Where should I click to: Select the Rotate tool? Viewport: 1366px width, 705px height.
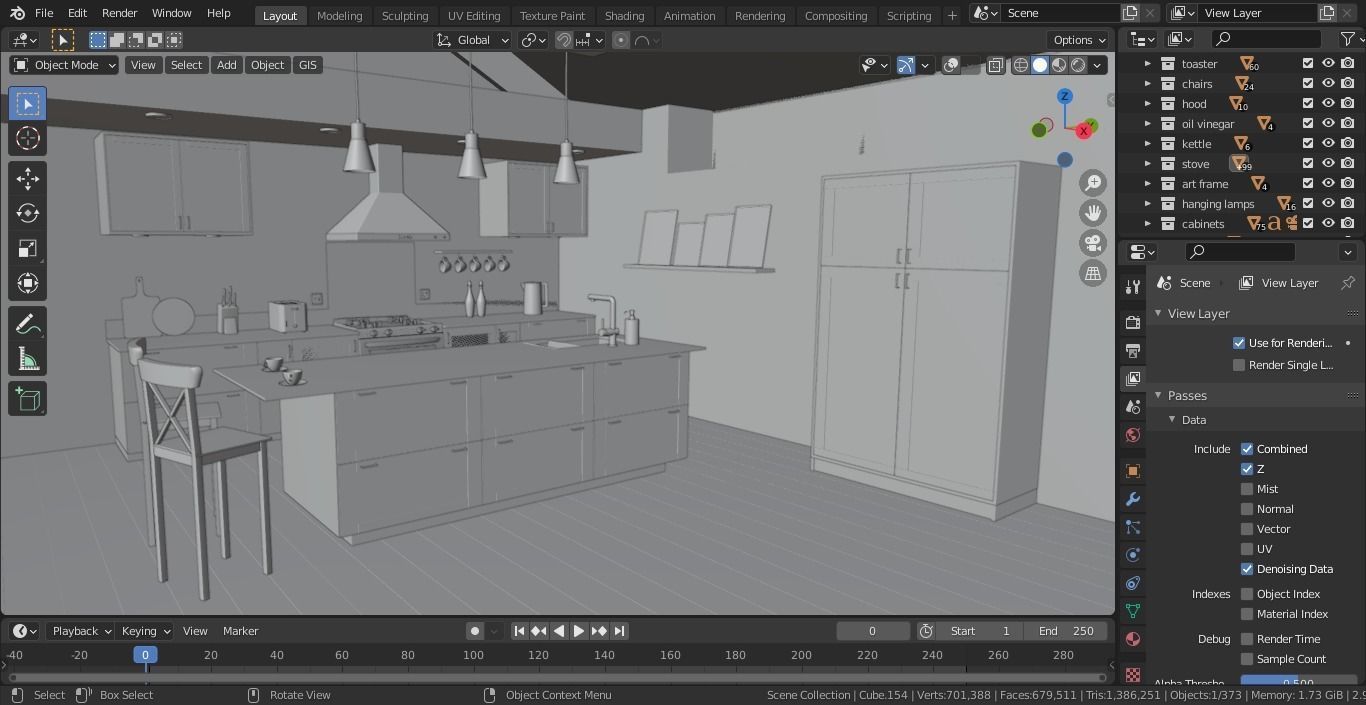[28, 213]
